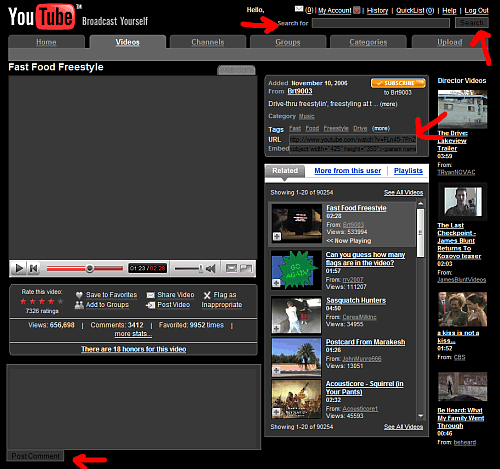Expand tags with (more) link
The image size is (500, 469).
click(x=381, y=128)
